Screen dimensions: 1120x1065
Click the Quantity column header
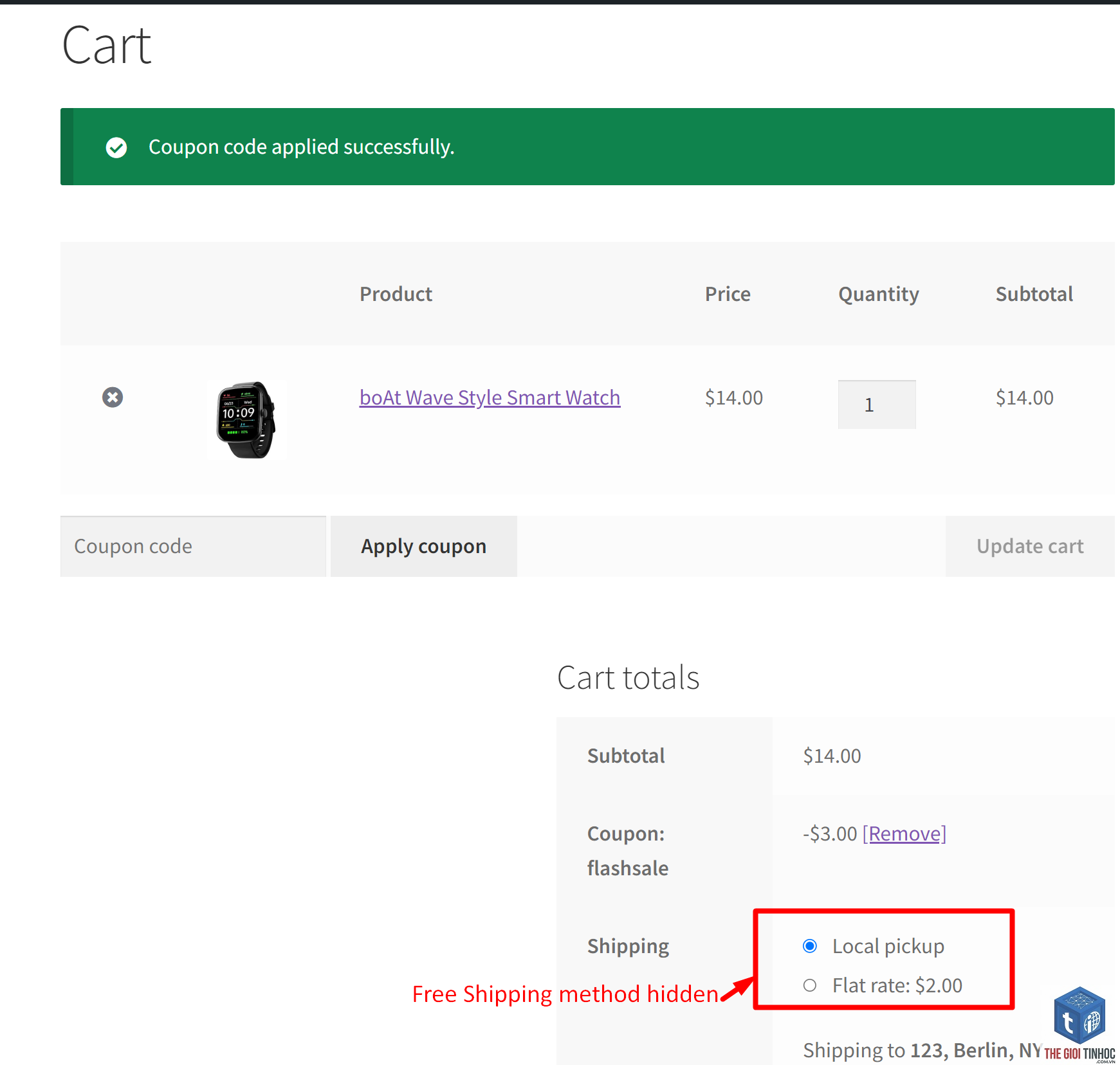[879, 295]
